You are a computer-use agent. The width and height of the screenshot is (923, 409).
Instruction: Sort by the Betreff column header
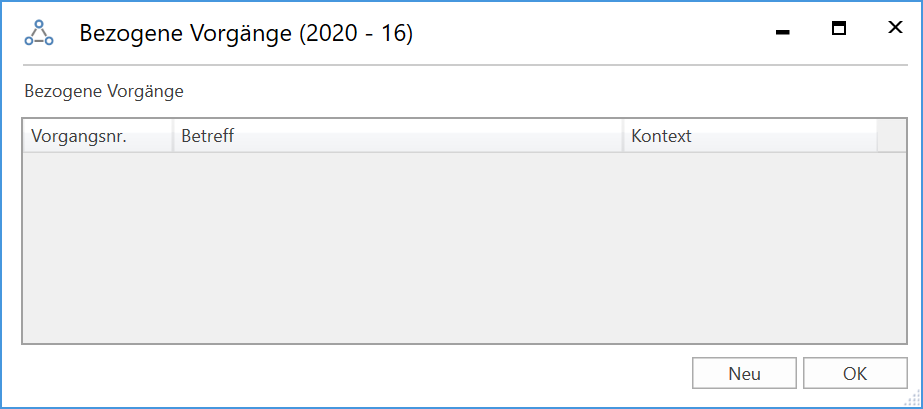(397, 136)
